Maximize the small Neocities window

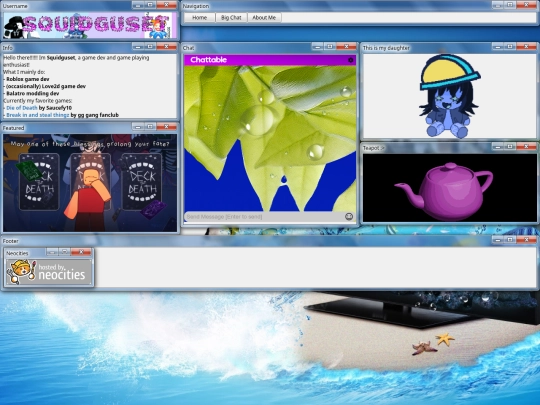65,252
